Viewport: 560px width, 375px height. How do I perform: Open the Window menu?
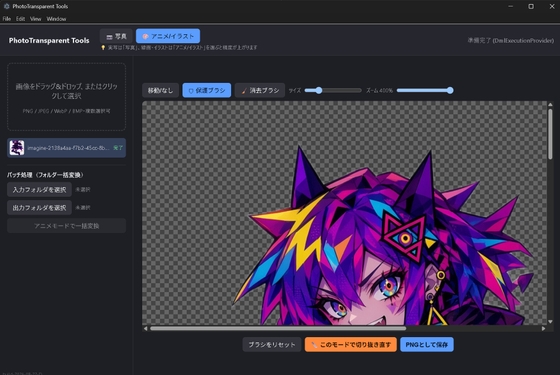tap(56, 19)
